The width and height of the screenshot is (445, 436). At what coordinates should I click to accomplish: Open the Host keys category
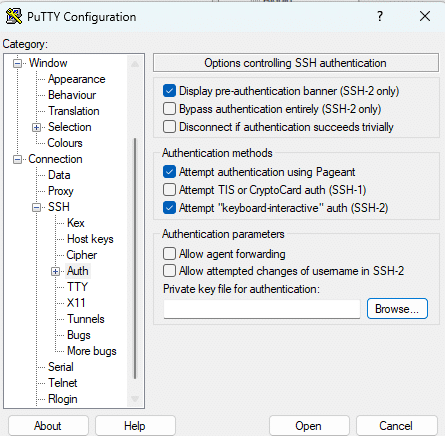[90, 239]
